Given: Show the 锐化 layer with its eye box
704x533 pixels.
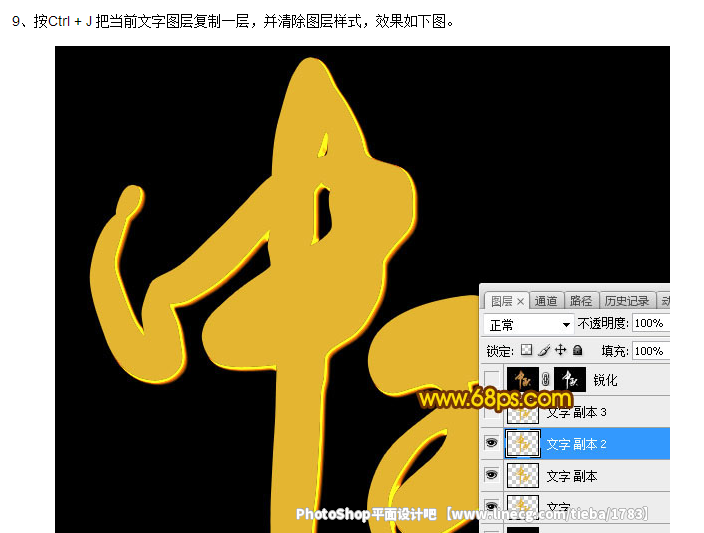Looking at the screenshot, I should [492, 380].
